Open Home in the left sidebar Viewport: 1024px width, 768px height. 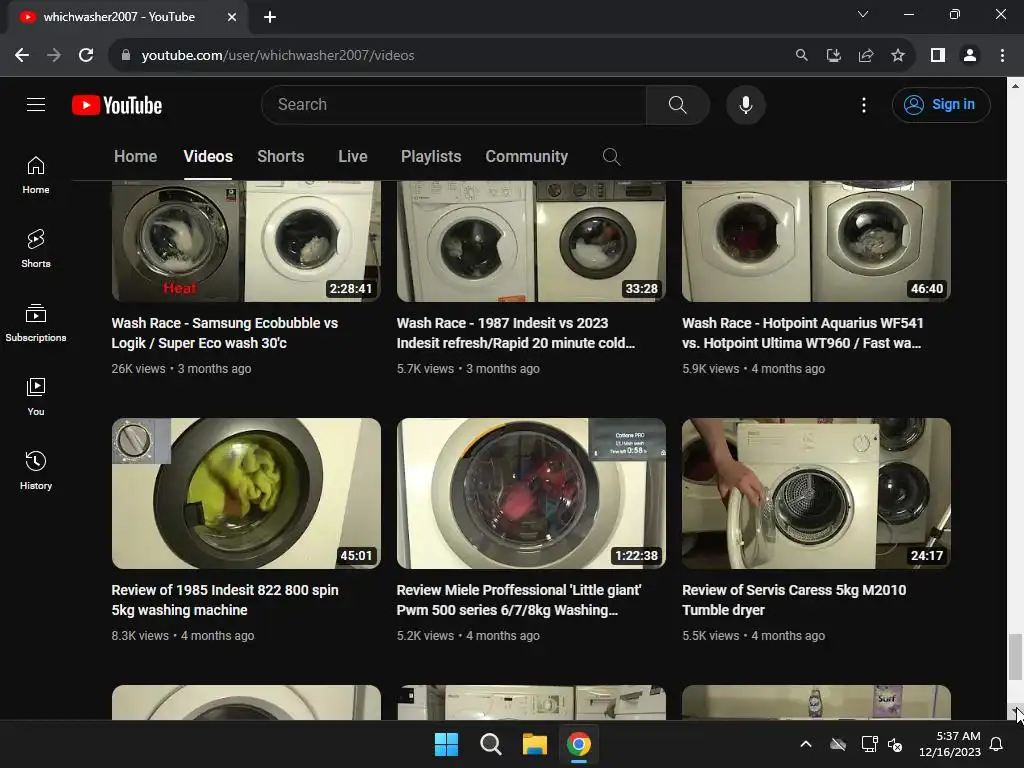click(x=36, y=175)
